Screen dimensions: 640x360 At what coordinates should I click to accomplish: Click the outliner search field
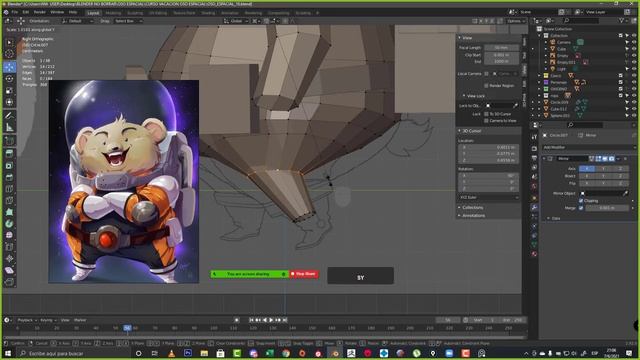pos(582,20)
